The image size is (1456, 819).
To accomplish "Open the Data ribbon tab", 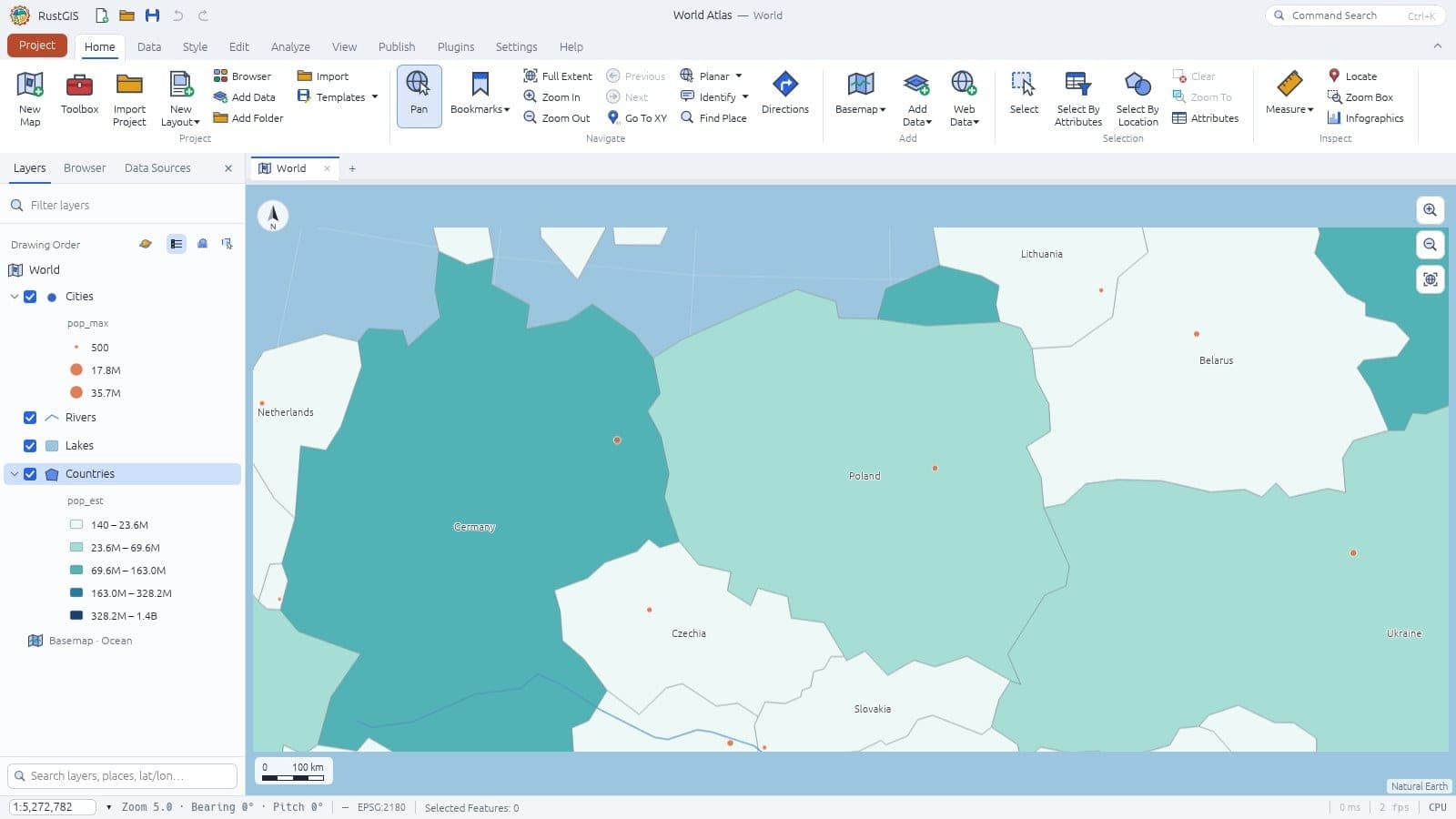I will [x=149, y=46].
